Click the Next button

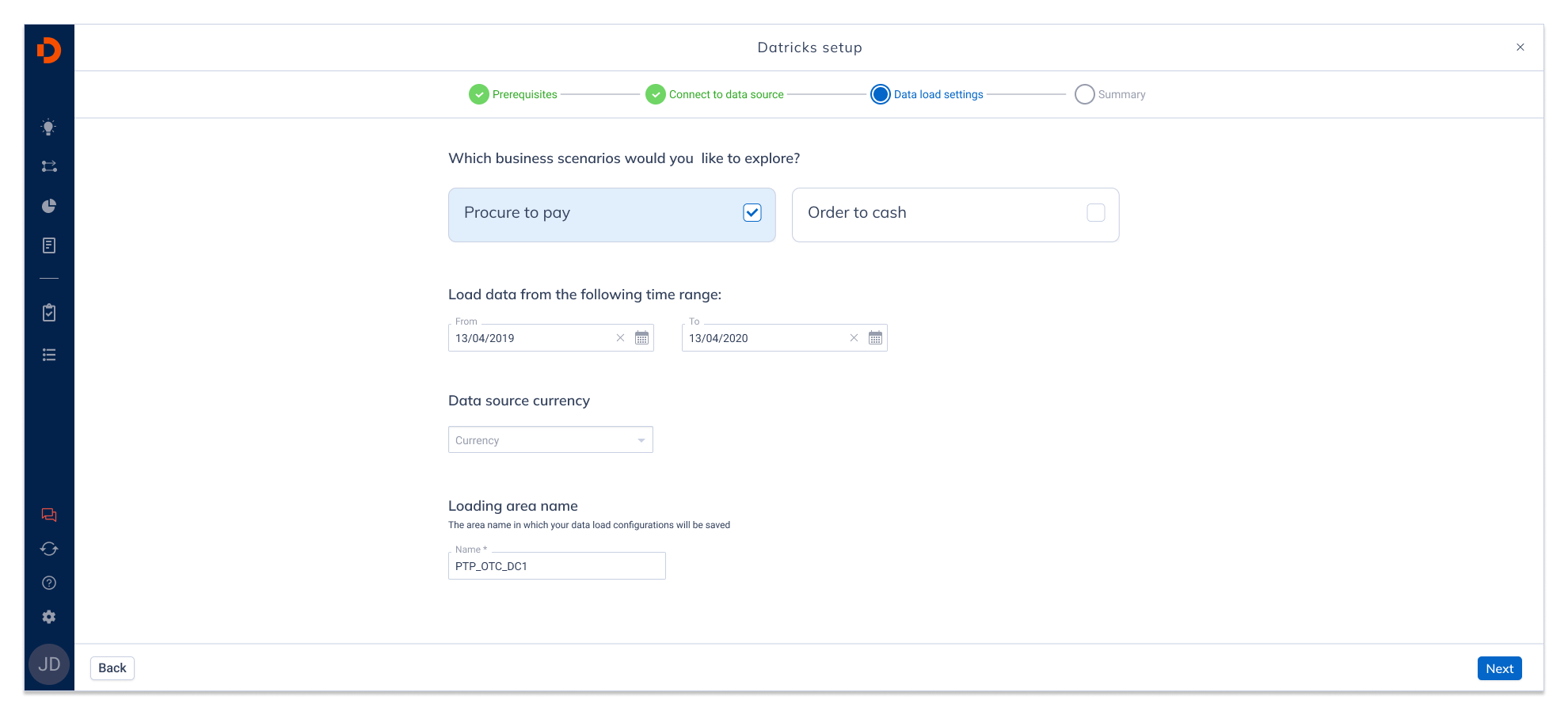tap(1499, 668)
